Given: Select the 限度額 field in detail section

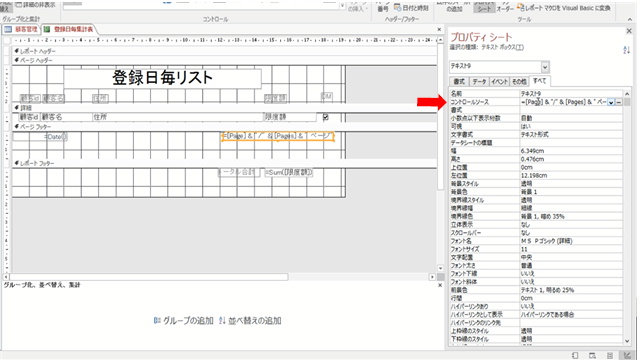Looking at the screenshot, I should click(290, 117).
